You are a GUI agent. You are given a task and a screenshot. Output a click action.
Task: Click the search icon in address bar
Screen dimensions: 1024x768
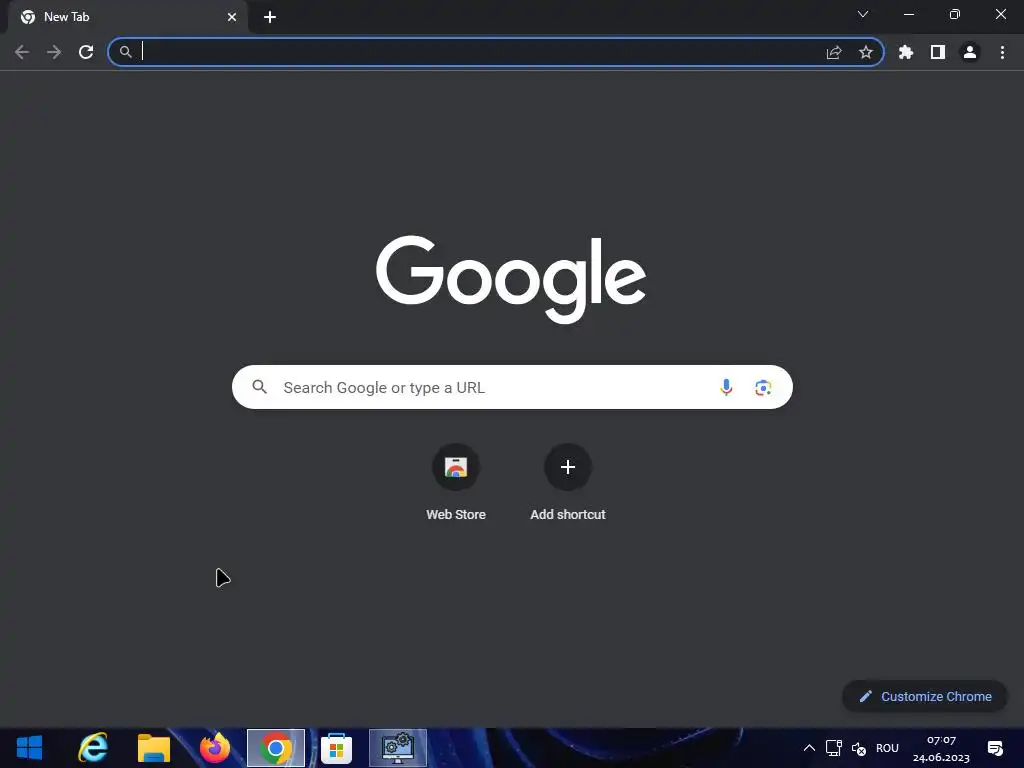[125, 52]
